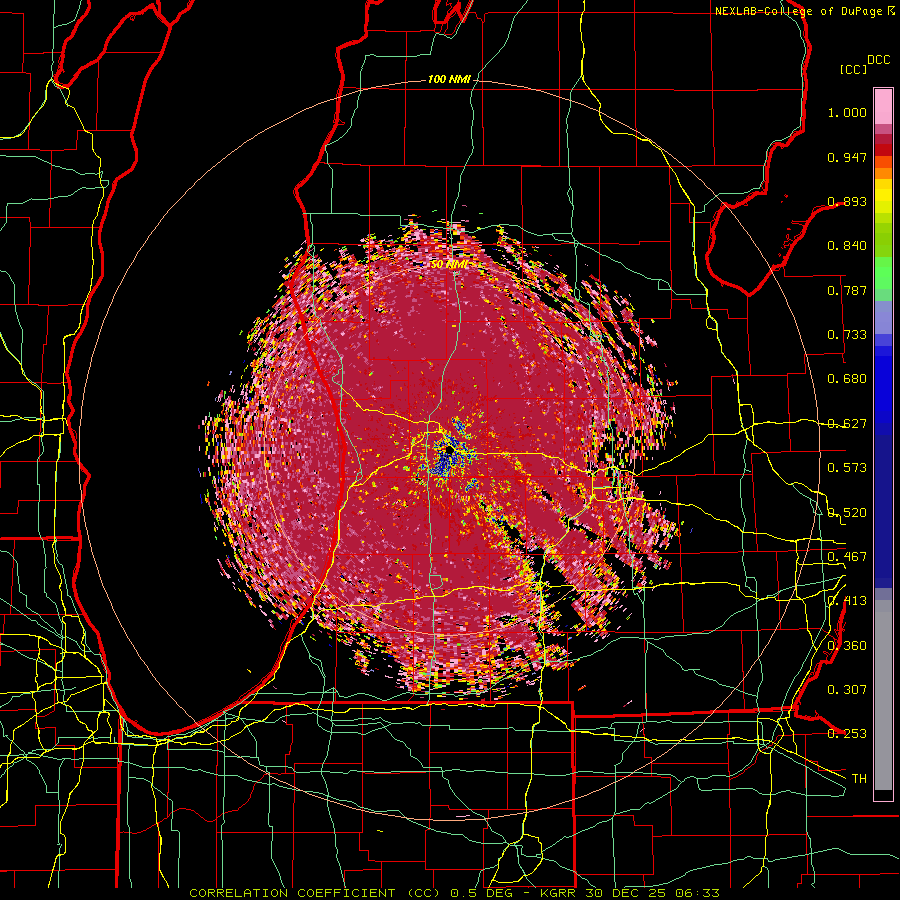Select the 0.573 scale value
This screenshot has height=900, width=900.
point(847,468)
